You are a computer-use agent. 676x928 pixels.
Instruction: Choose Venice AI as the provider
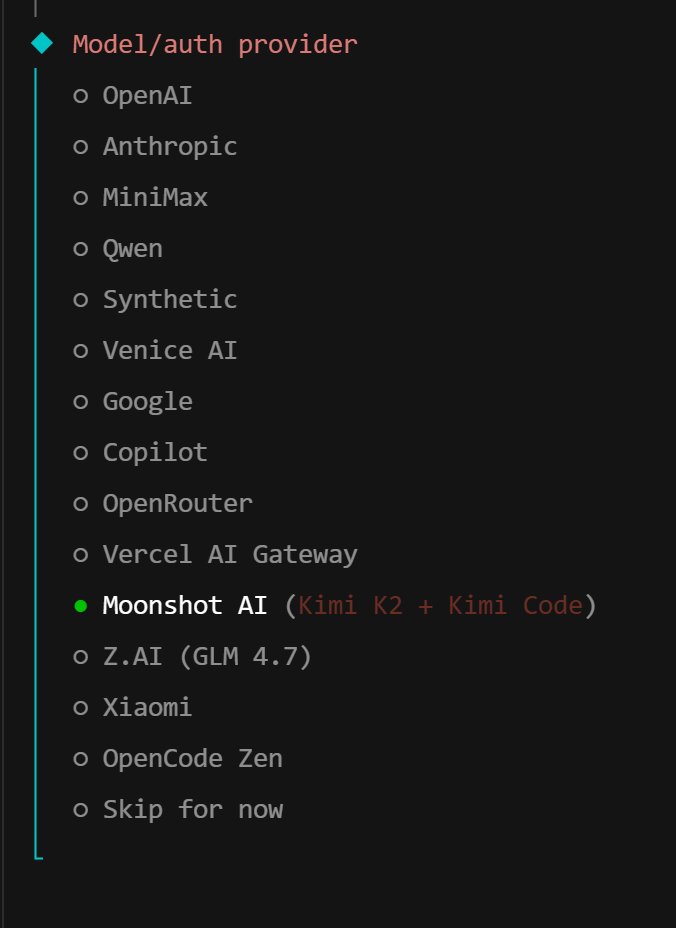(x=169, y=351)
